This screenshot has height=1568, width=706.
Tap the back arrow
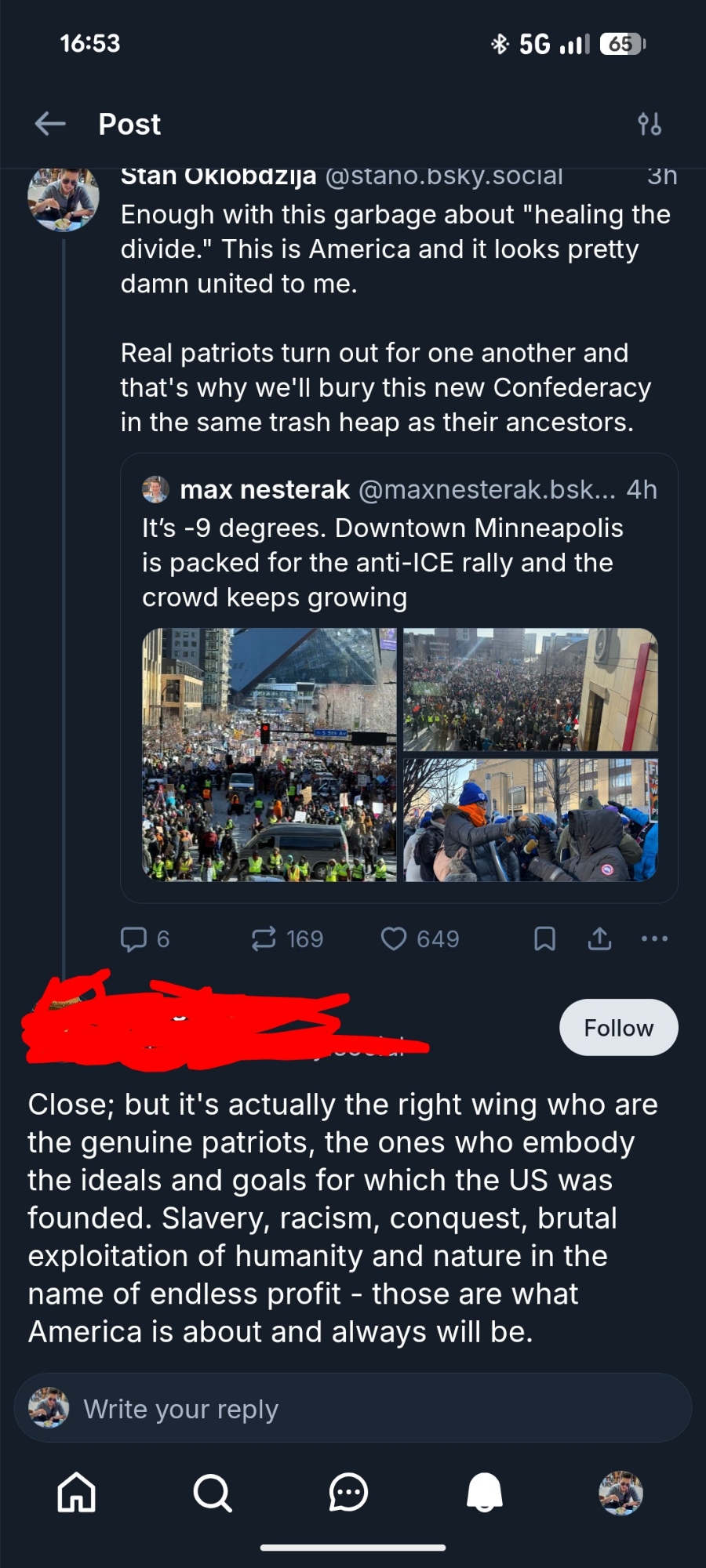(50, 124)
